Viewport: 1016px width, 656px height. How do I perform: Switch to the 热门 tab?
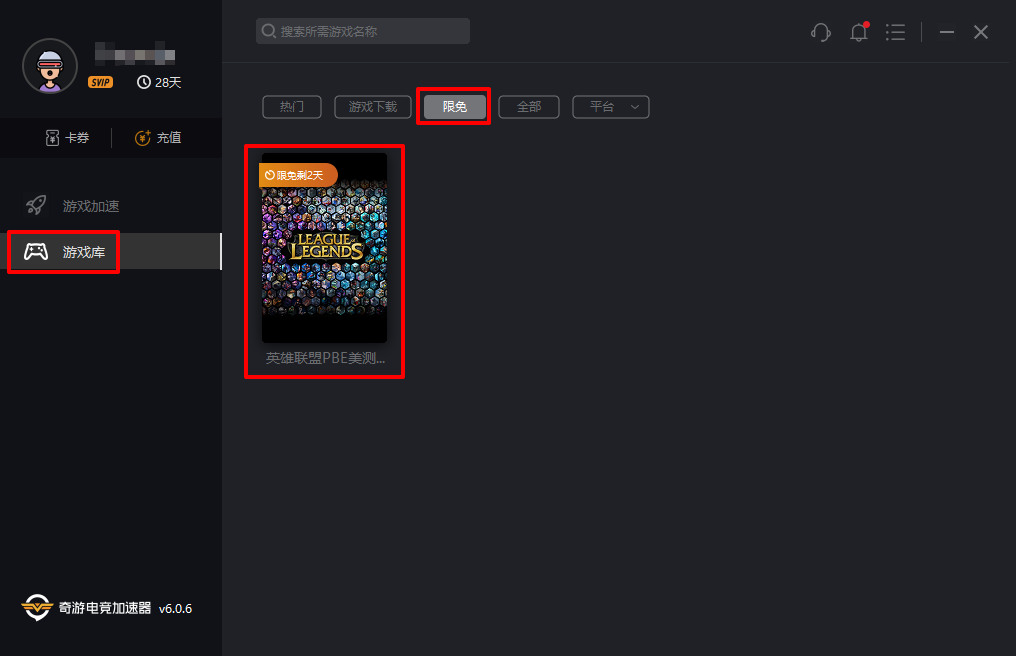[292, 106]
